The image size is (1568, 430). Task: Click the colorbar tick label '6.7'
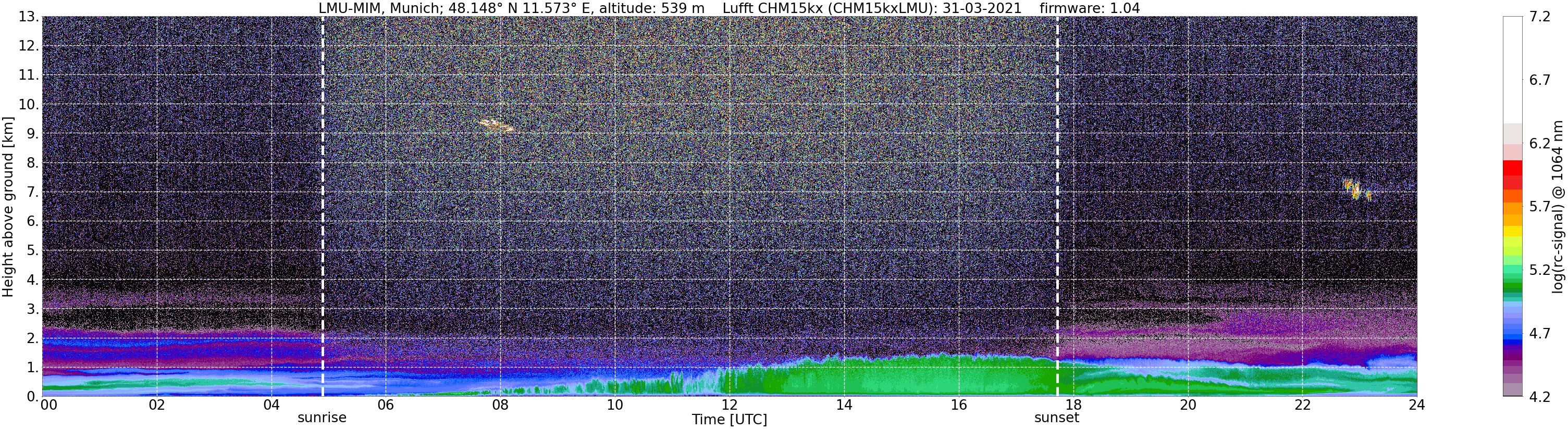1540,80
